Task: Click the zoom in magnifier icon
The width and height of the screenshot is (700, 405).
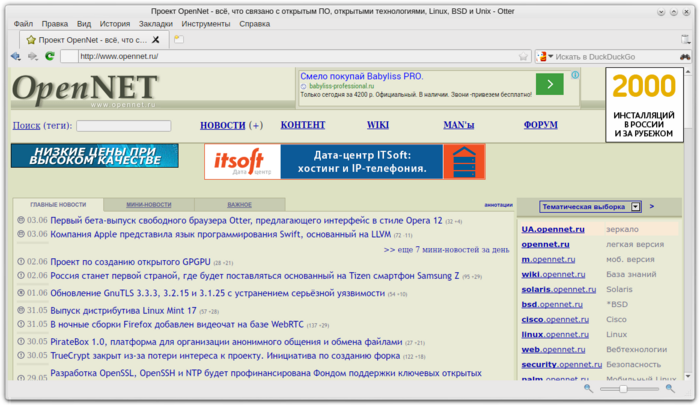Action: pos(670,389)
